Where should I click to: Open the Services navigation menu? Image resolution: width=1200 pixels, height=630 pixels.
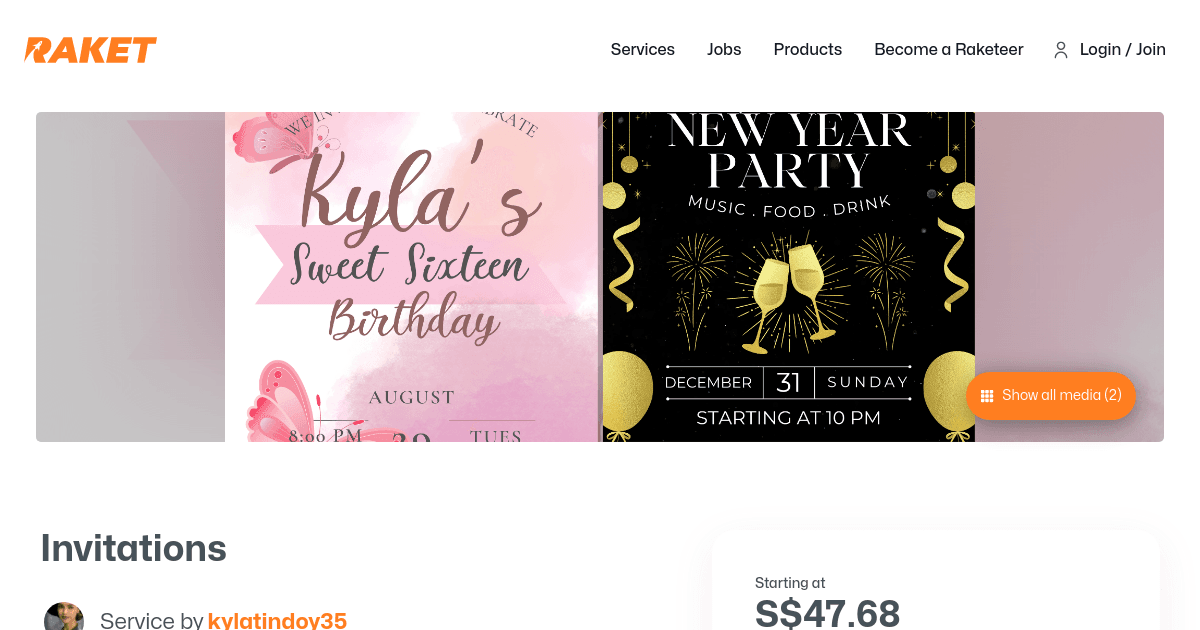coord(642,49)
